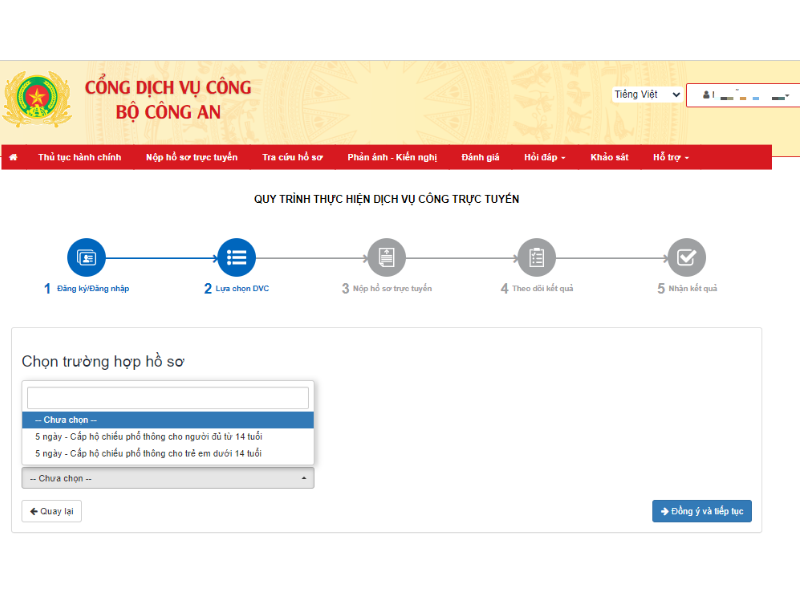The image size is (800, 600).
Task: Choose the highlighted -- Chưa chọn -- option
Action: 168,420
